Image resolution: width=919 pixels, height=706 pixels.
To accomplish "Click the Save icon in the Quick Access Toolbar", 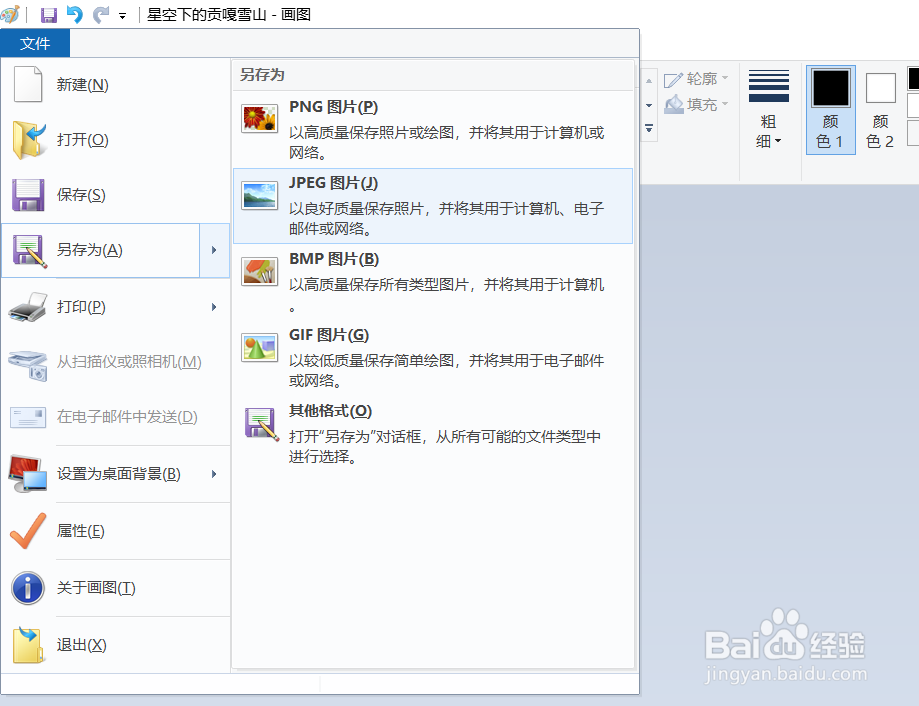I will click(x=47, y=14).
